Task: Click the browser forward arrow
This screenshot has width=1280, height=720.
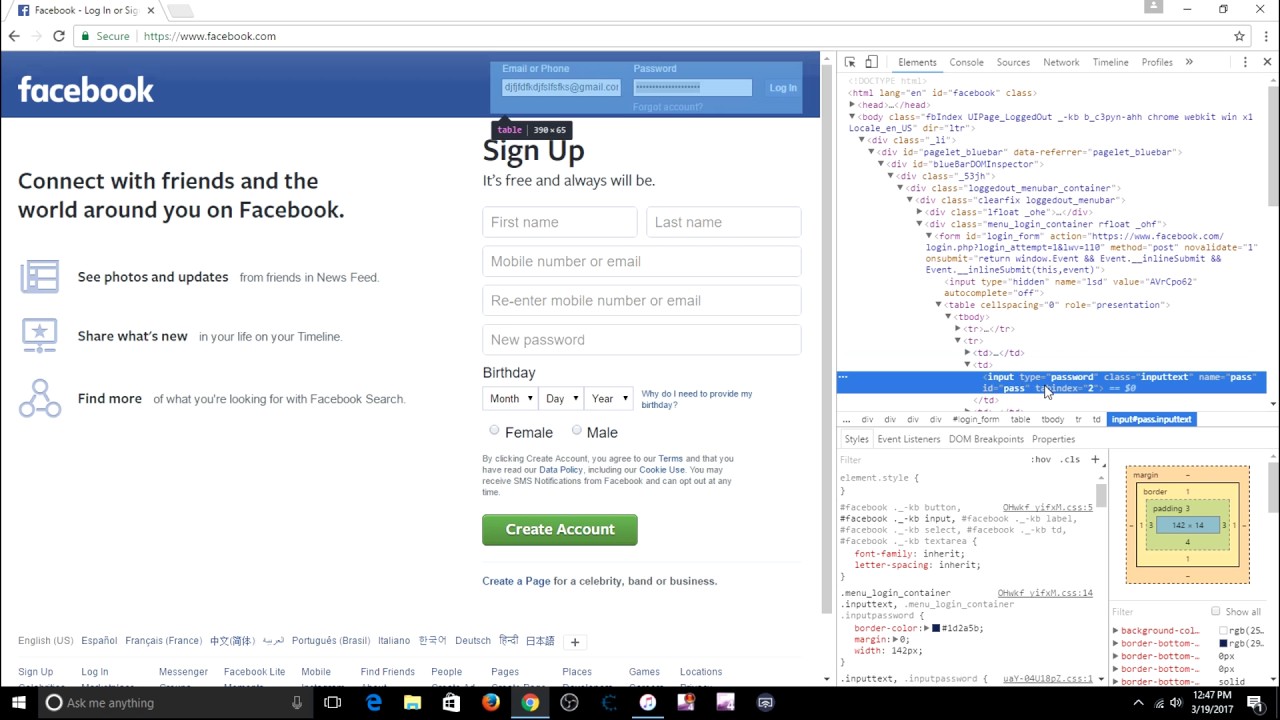Action: point(36,36)
